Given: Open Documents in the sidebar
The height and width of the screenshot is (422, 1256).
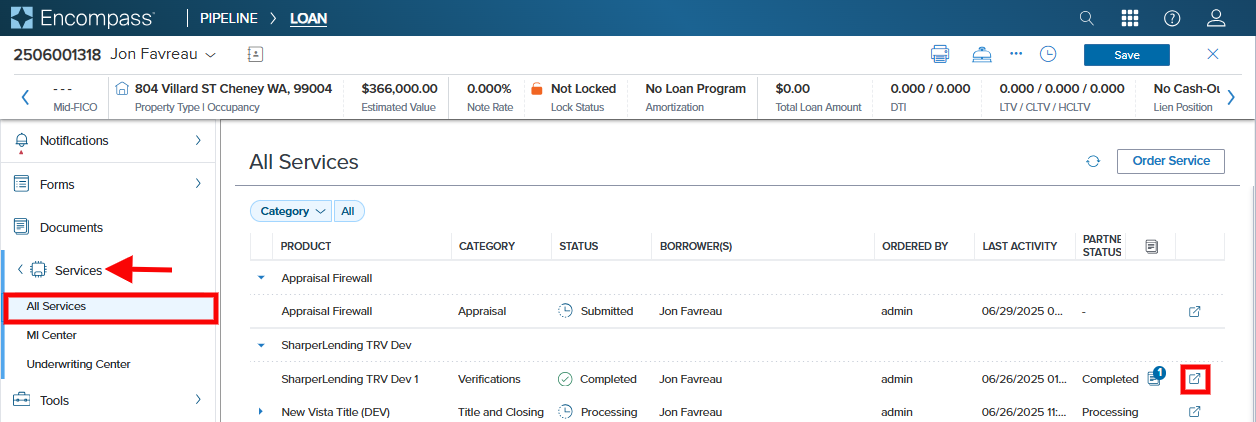Looking at the screenshot, I should tap(71, 227).
